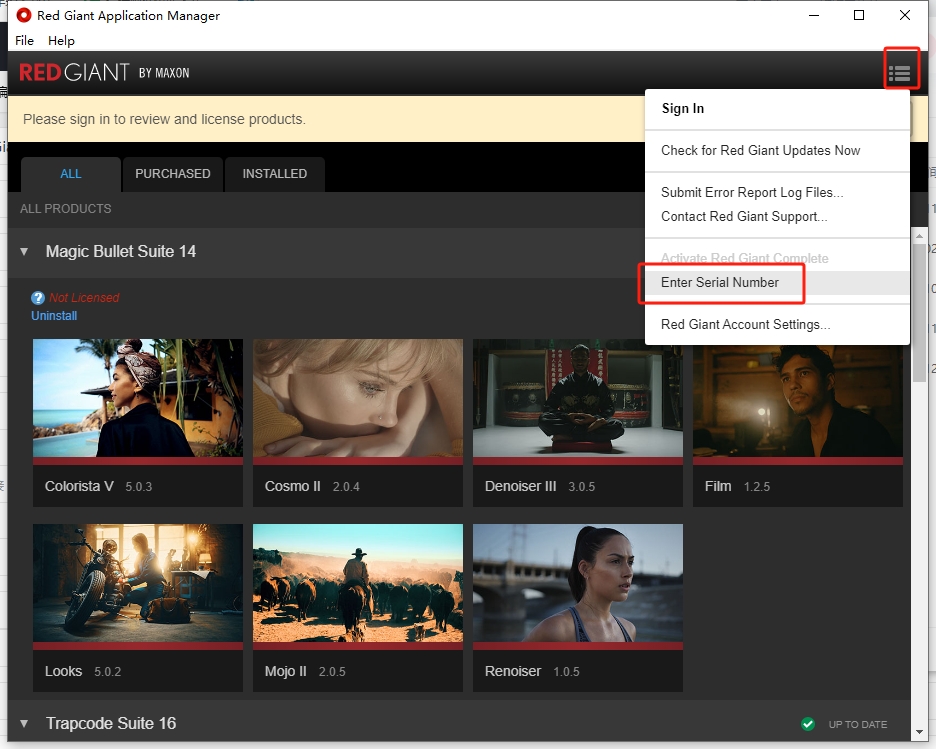This screenshot has width=936, height=749.
Task: Select the Colorista V product thumbnail
Action: pos(138,400)
